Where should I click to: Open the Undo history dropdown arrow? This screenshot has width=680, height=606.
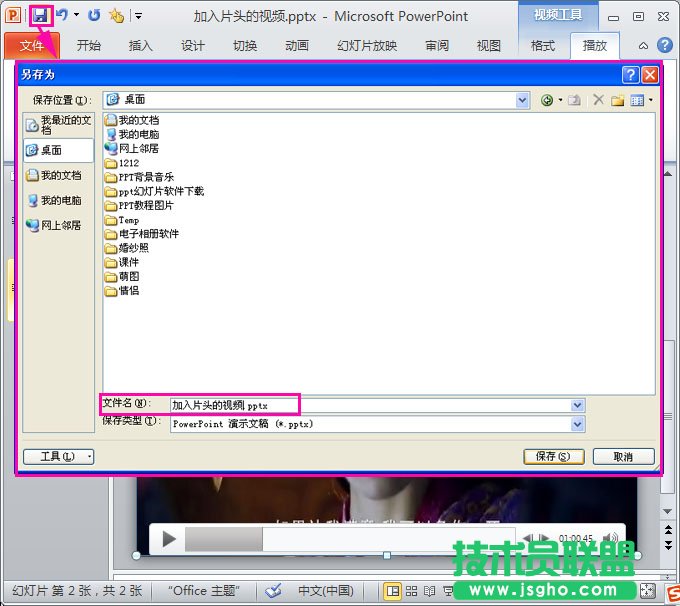[x=77, y=15]
